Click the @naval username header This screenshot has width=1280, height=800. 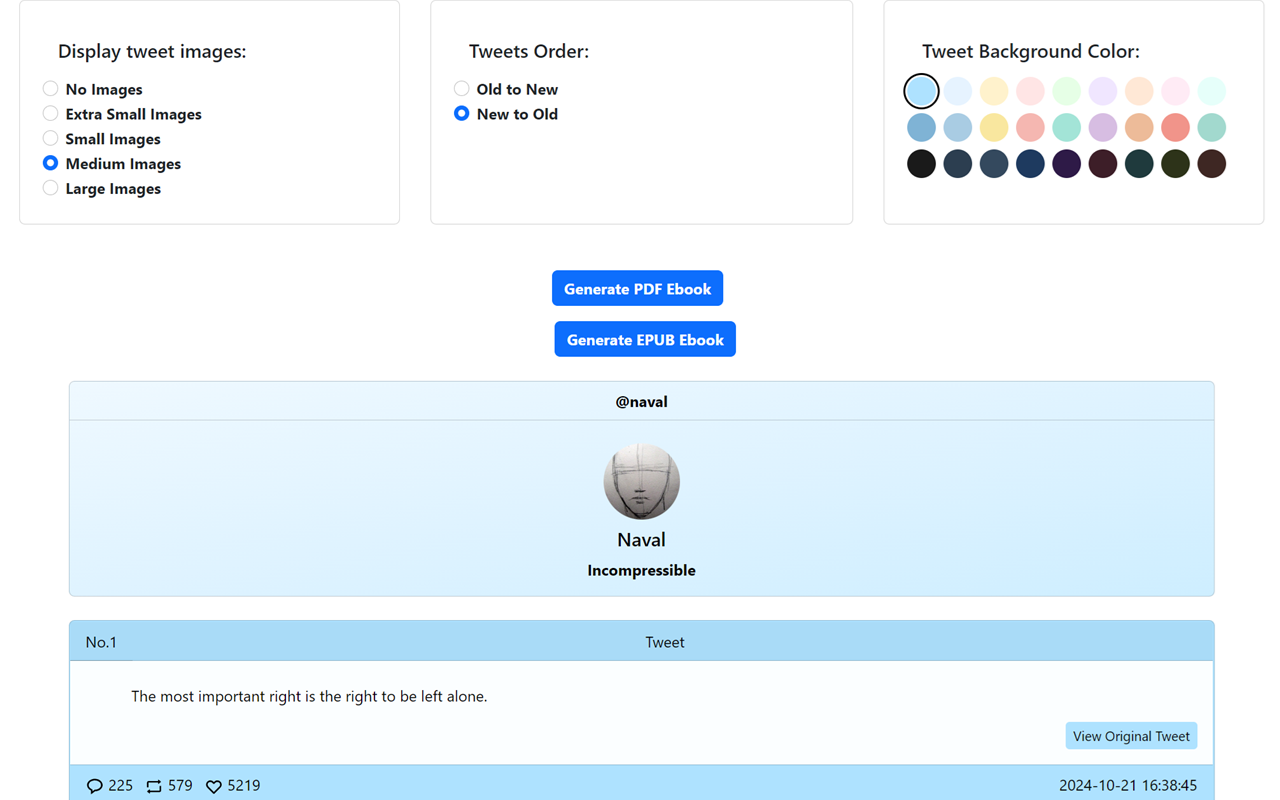point(641,402)
